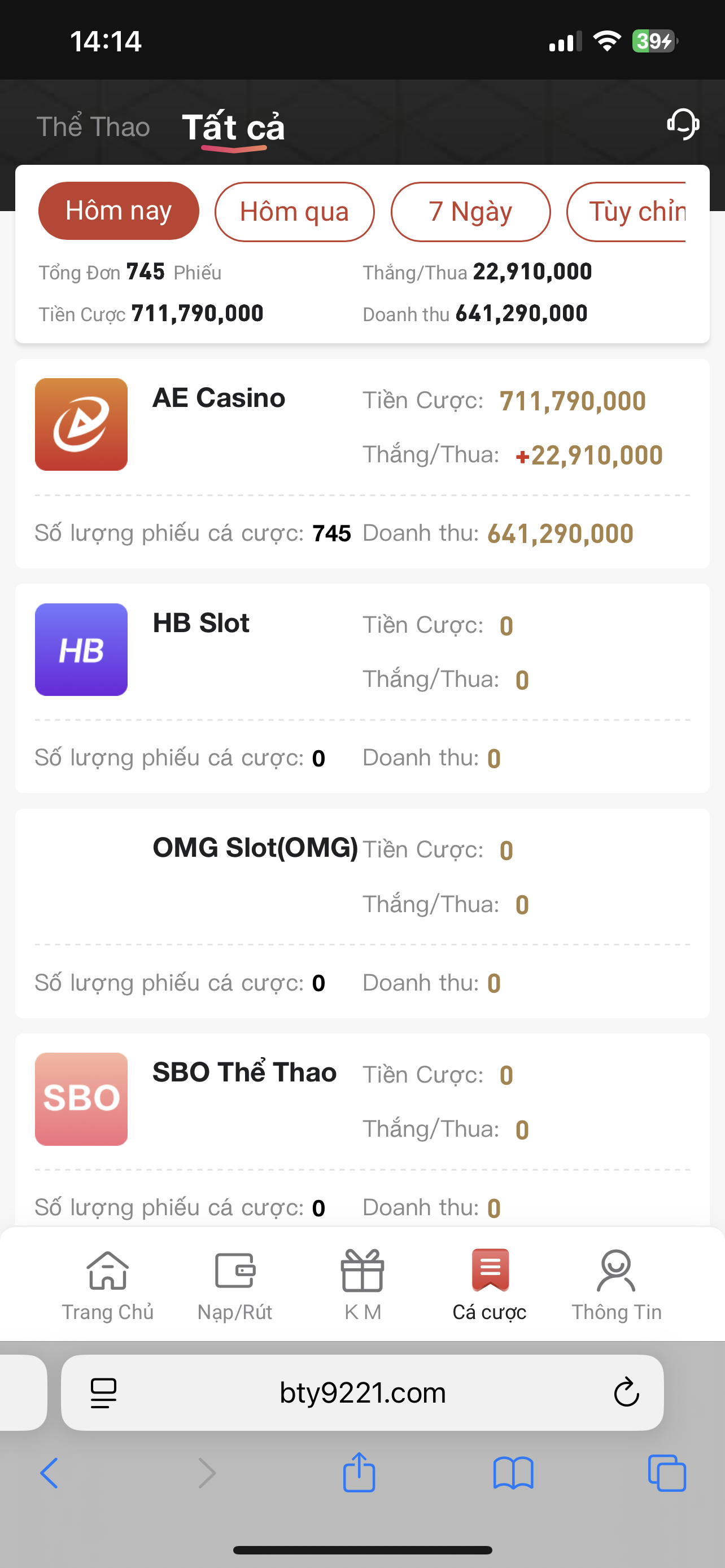
Task: Filter by Hôm qua
Action: (294, 211)
